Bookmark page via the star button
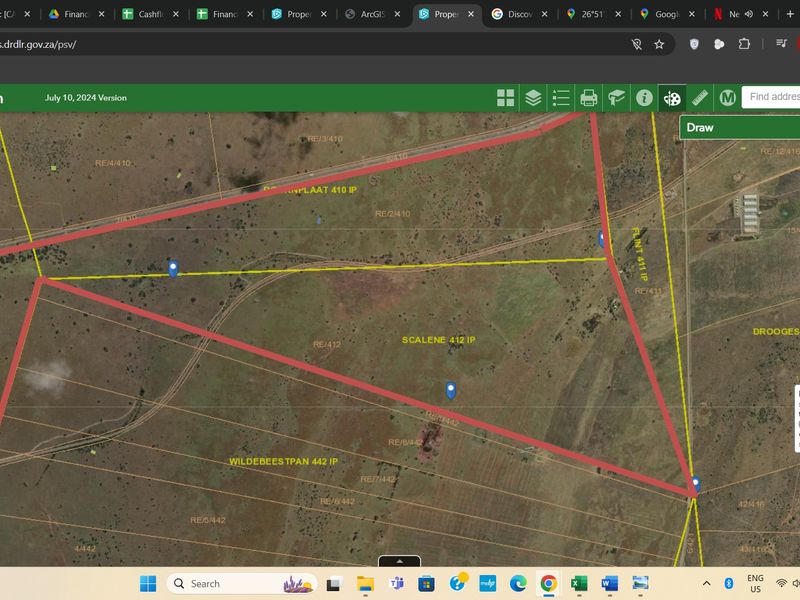Image resolution: width=800 pixels, height=600 pixels. 658,44
